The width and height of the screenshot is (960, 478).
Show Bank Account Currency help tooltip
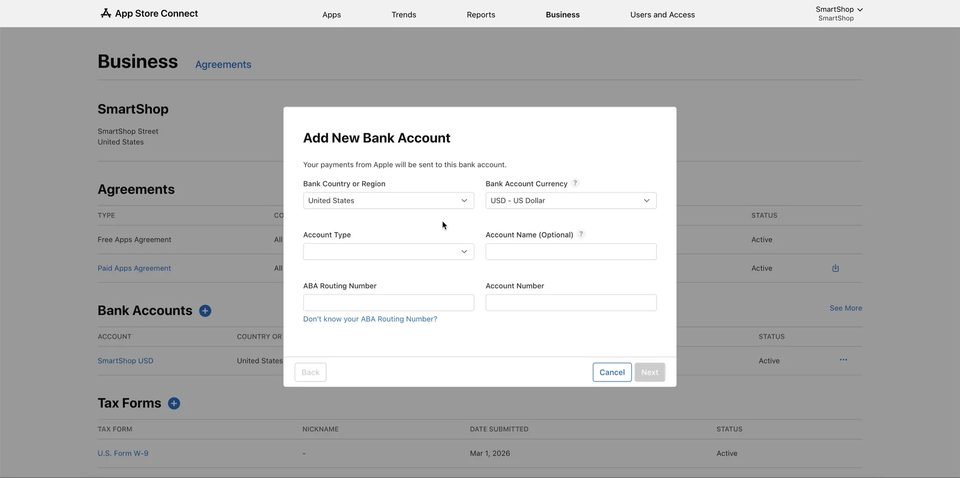(575, 183)
